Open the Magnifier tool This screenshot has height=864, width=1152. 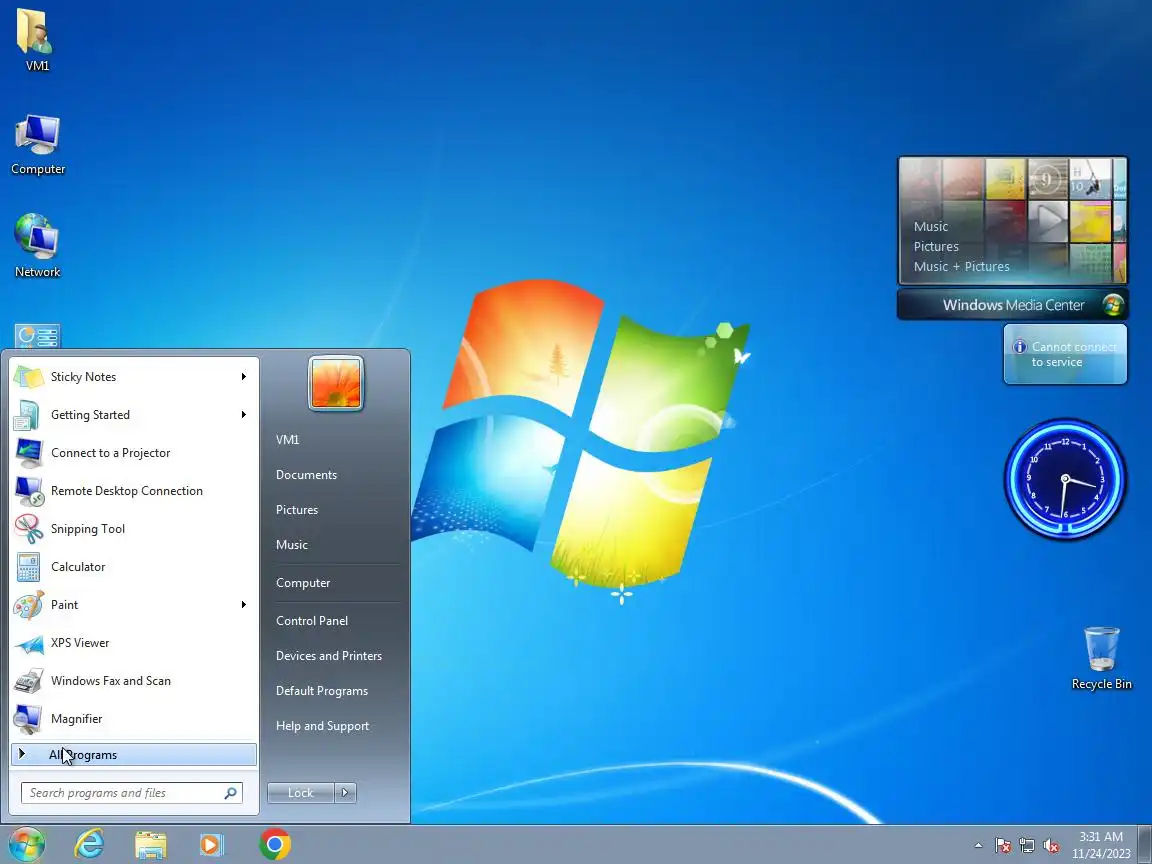click(x=134, y=719)
